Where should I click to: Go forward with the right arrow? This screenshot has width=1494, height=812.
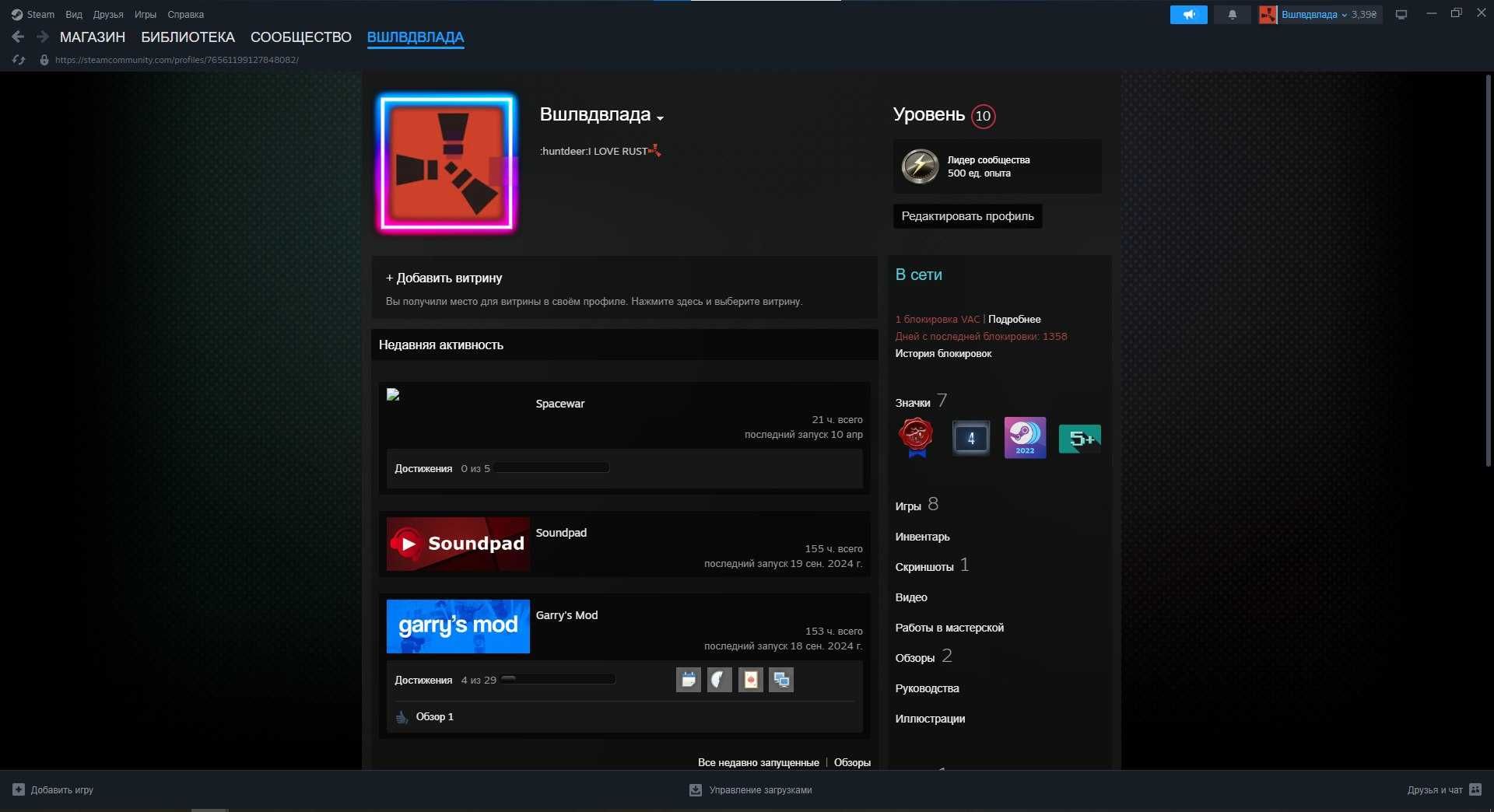click(43, 37)
